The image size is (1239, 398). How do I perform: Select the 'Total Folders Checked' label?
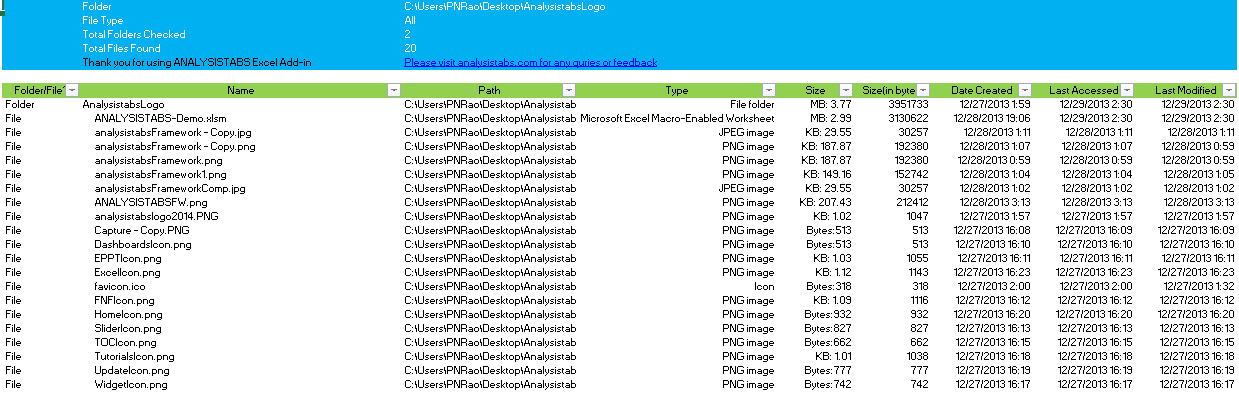(133, 34)
